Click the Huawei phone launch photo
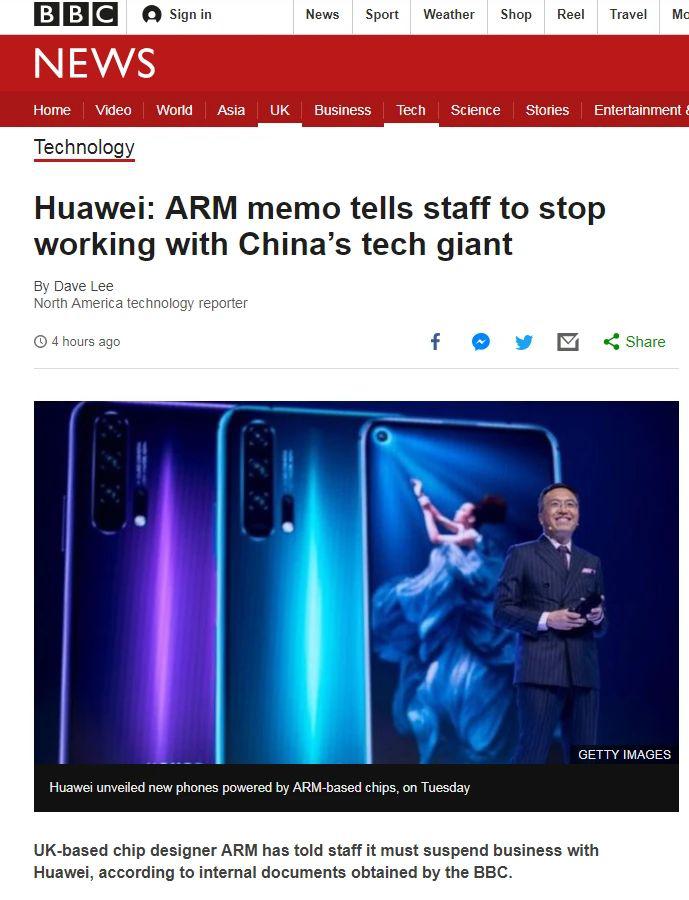Image resolution: width=689 pixels, height=900 pixels. click(356, 582)
